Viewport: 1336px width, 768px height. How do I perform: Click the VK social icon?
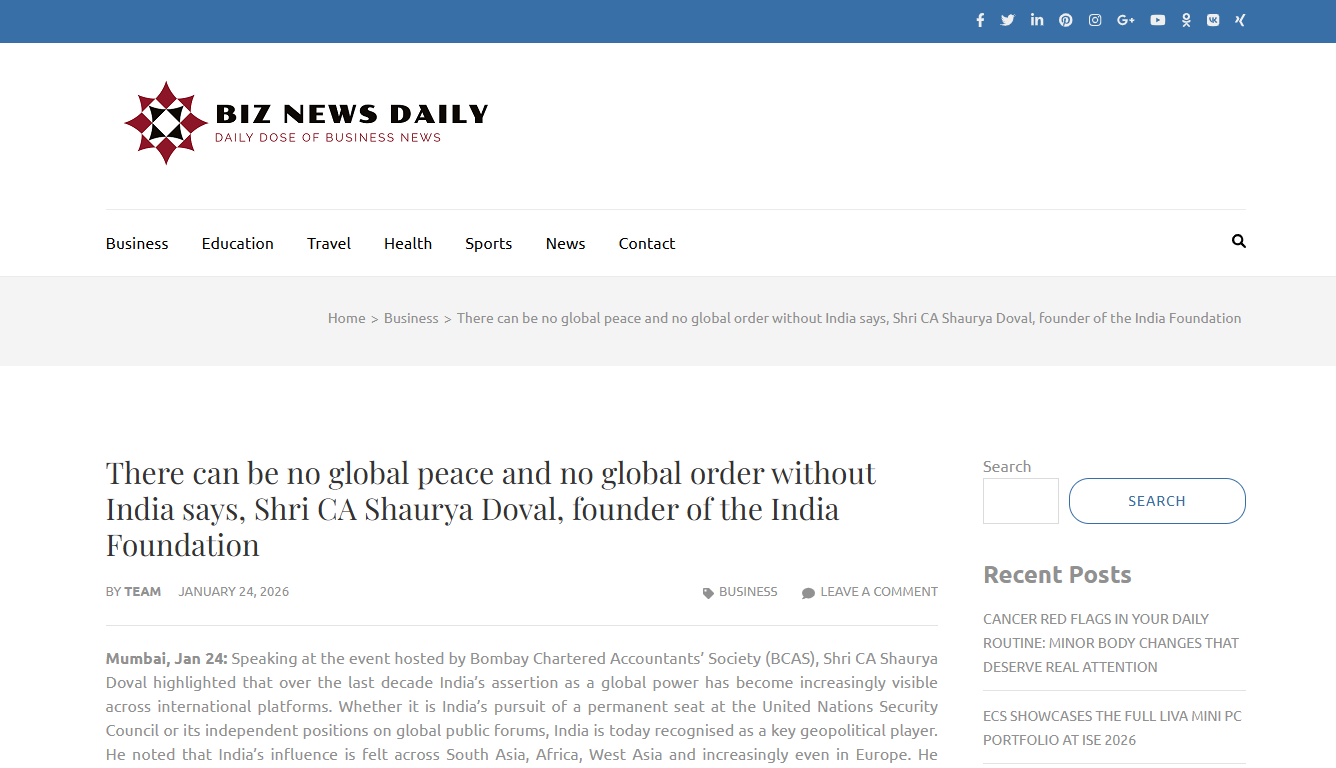[x=1213, y=20]
